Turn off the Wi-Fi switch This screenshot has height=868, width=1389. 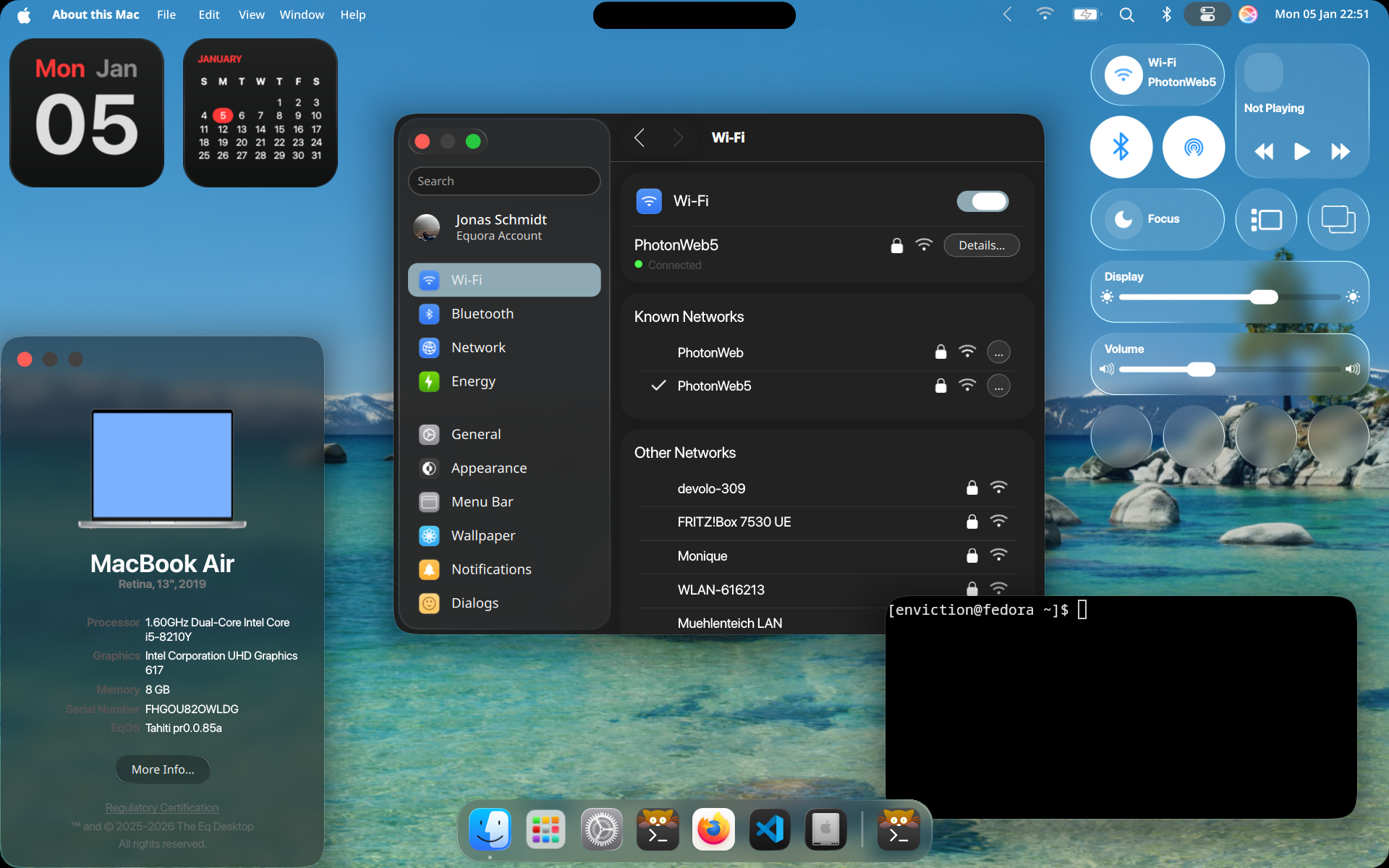click(982, 201)
